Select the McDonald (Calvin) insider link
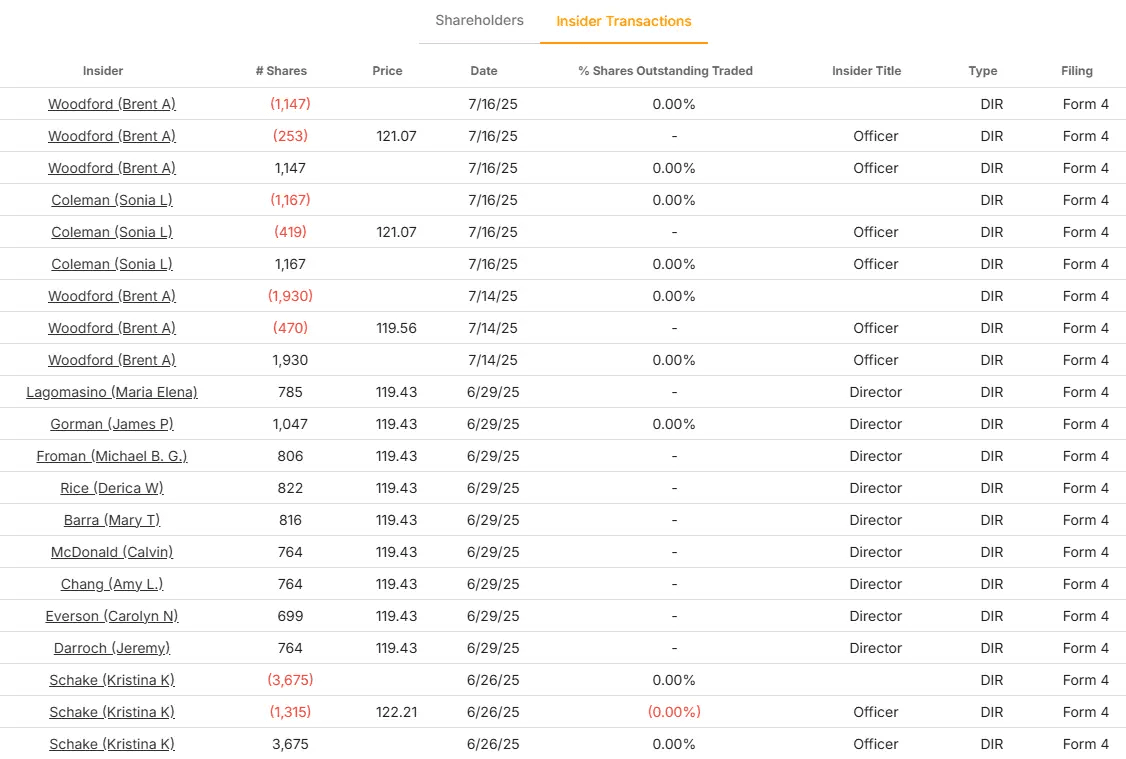 point(112,552)
